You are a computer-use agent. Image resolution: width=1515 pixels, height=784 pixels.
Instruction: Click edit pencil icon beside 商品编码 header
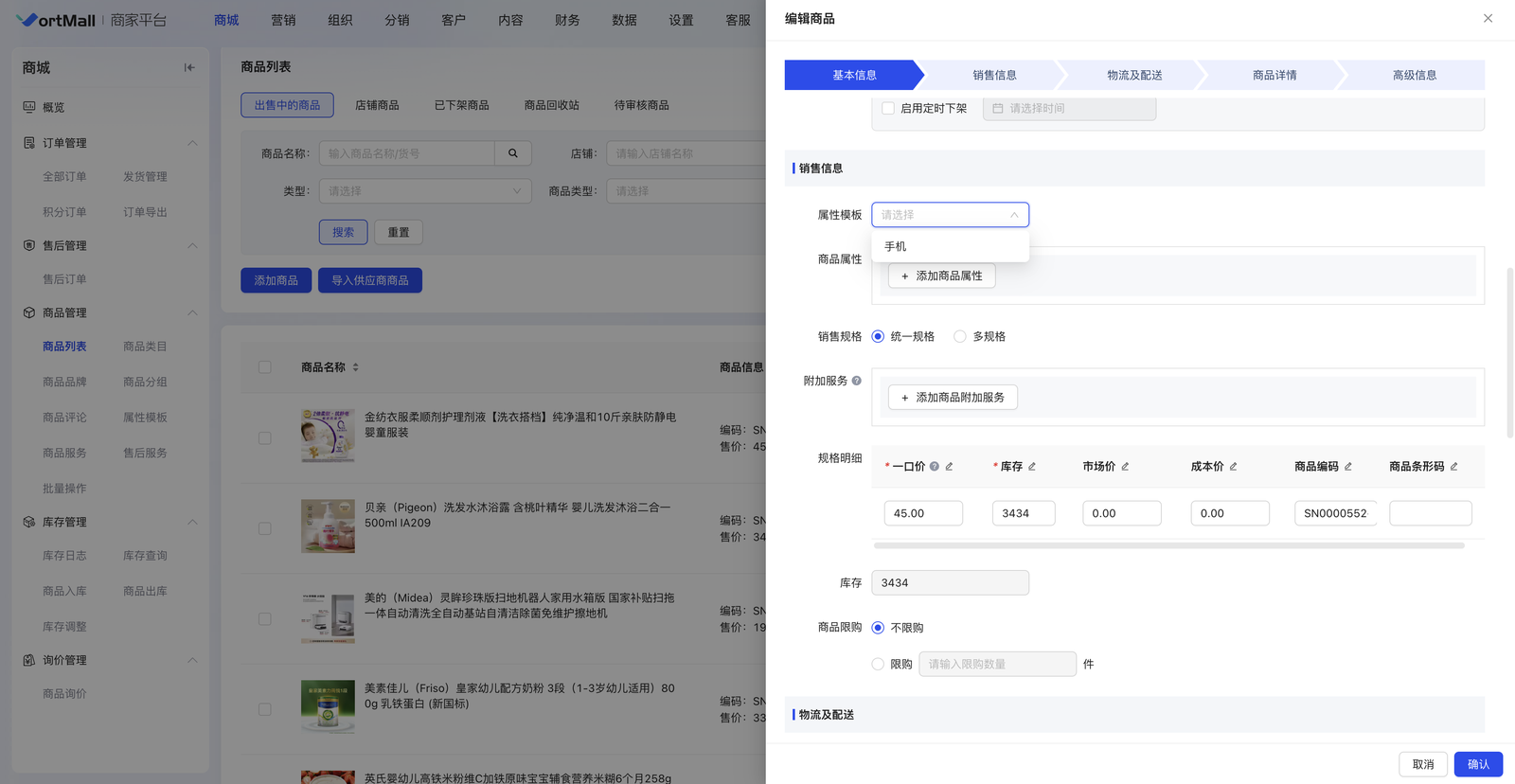pos(1348,467)
